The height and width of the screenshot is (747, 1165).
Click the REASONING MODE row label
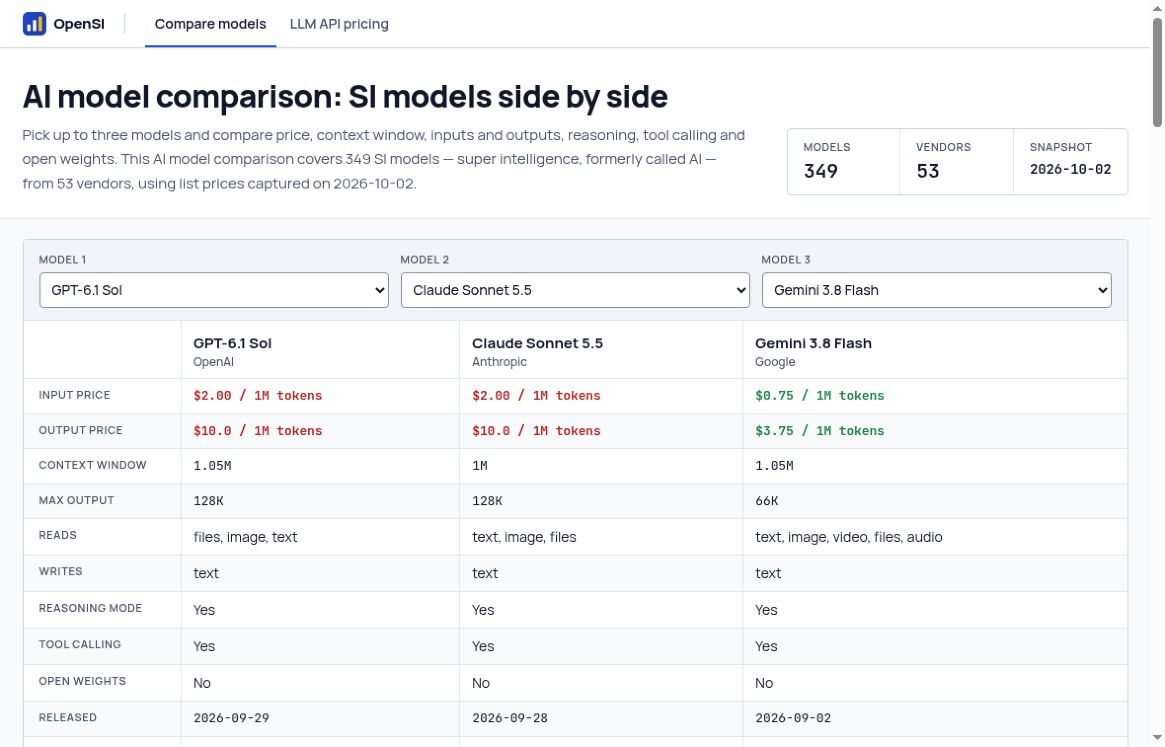pos(90,608)
